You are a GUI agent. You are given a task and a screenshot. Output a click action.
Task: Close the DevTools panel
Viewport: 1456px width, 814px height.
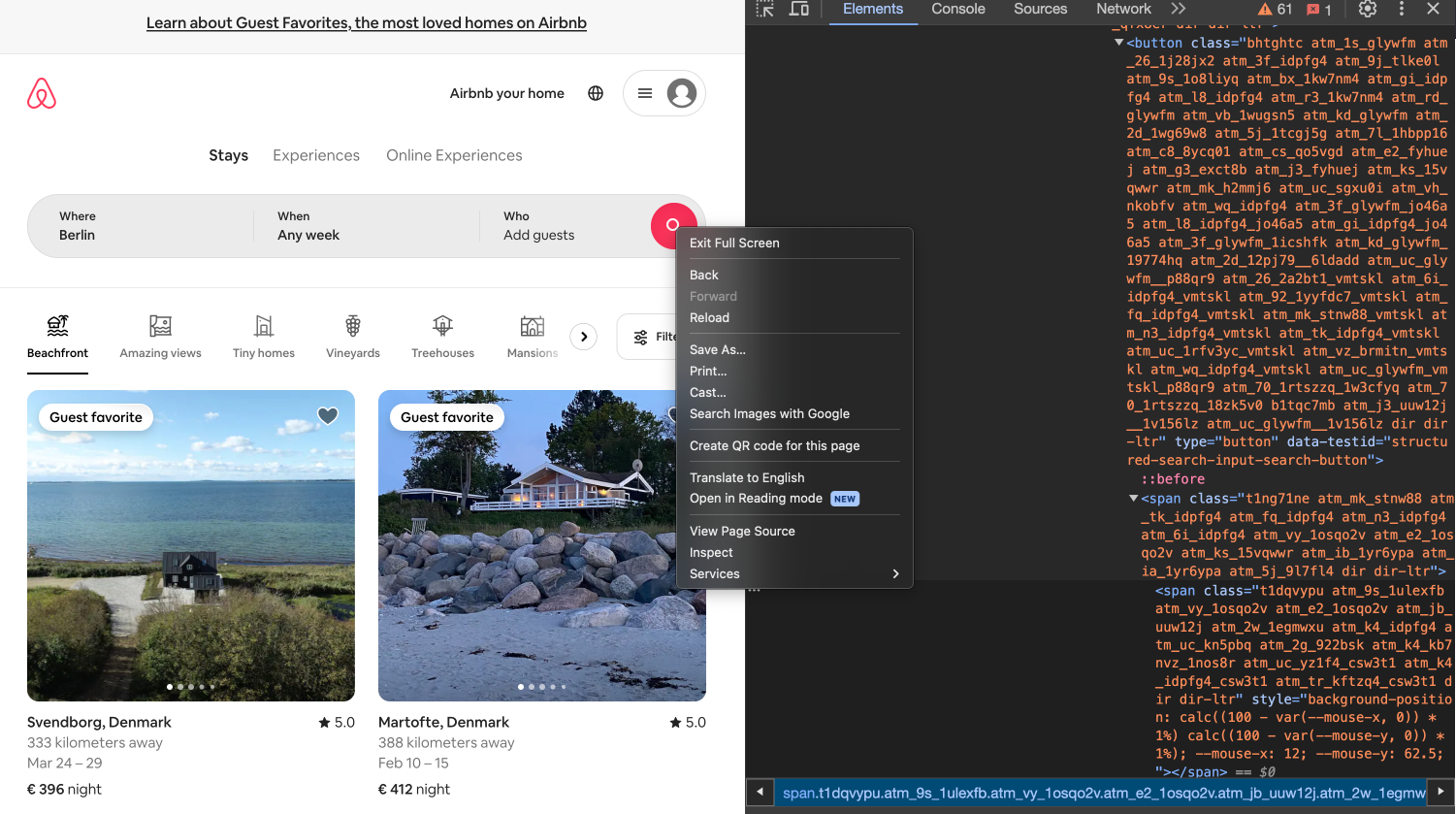[1433, 9]
